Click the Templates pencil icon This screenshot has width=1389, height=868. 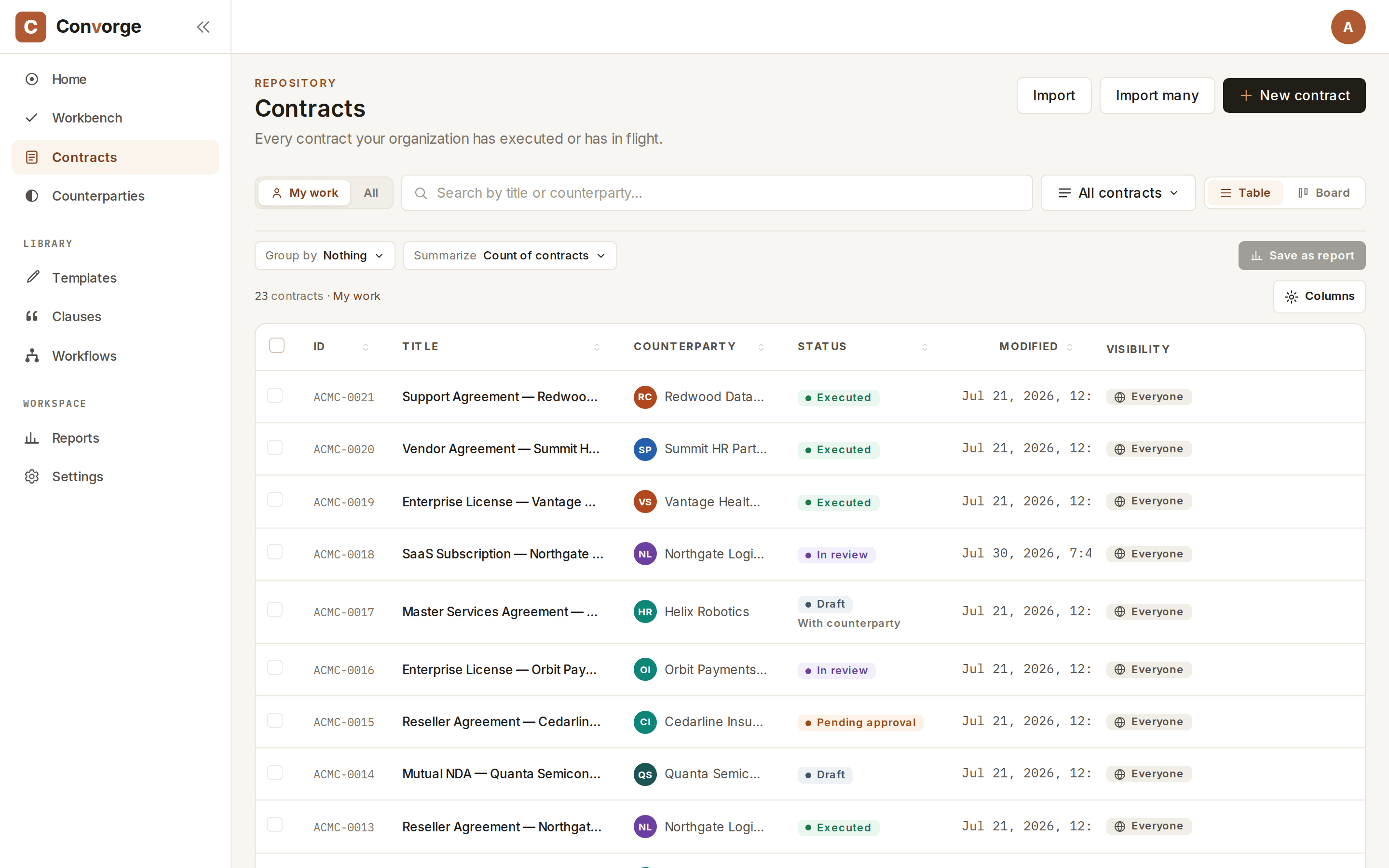[32, 277]
